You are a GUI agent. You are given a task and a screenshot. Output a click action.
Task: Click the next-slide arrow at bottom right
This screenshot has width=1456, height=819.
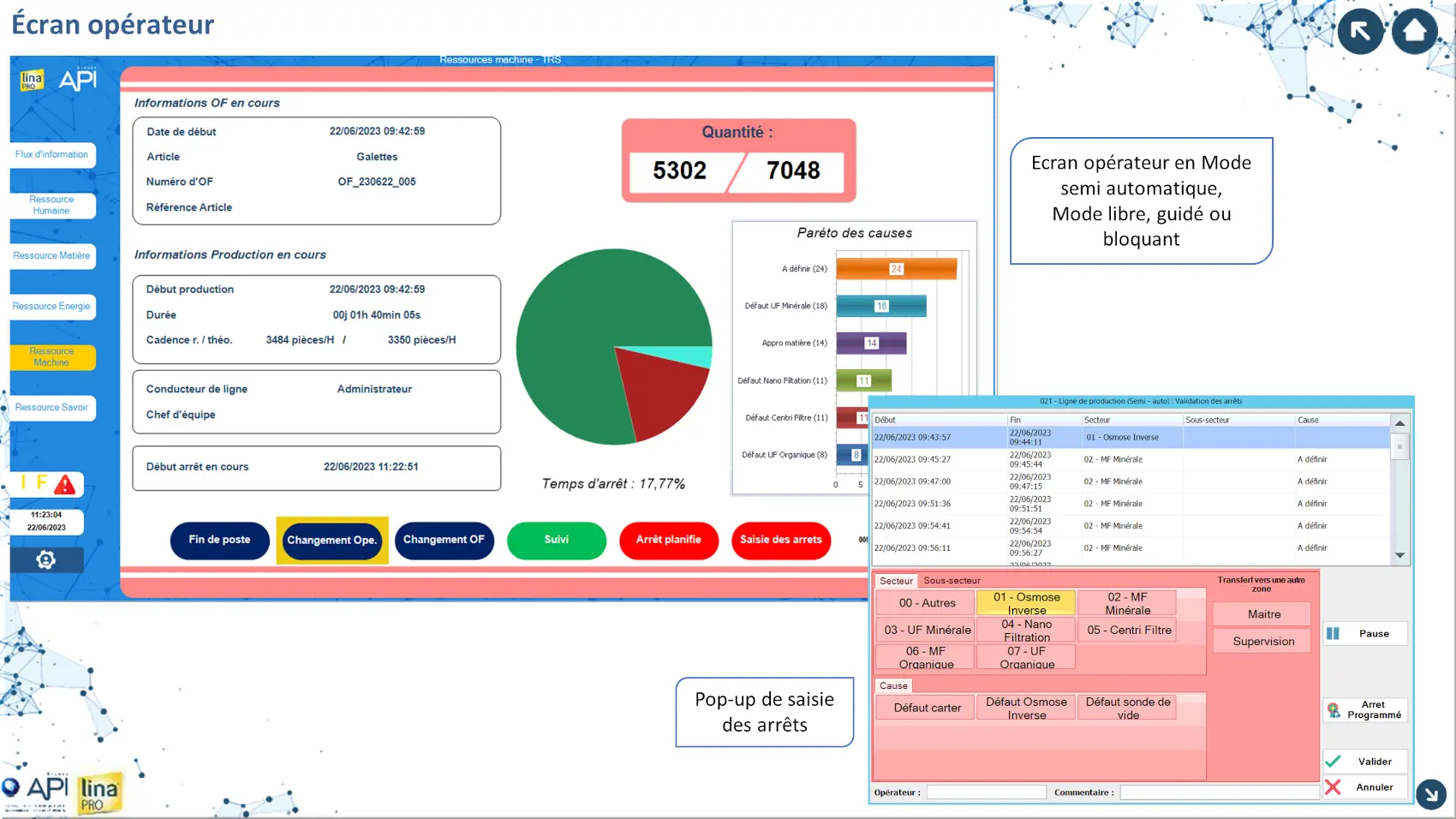(x=1430, y=794)
